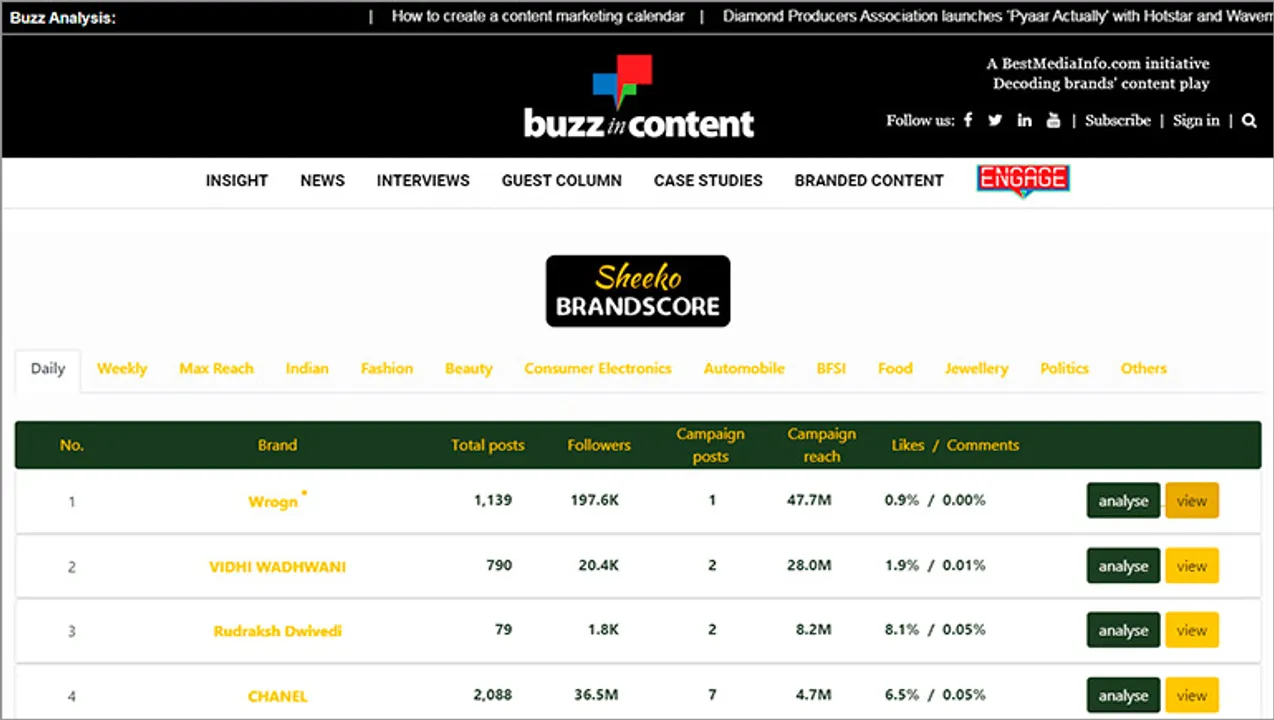Click the buzzincontent logo
The image size is (1274, 720).
(639, 96)
